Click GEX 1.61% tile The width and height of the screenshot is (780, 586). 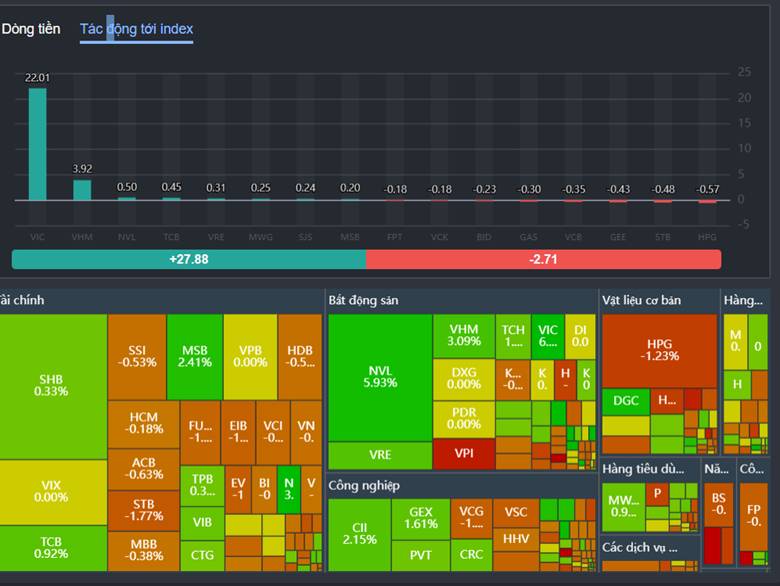[x=421, y=519]
